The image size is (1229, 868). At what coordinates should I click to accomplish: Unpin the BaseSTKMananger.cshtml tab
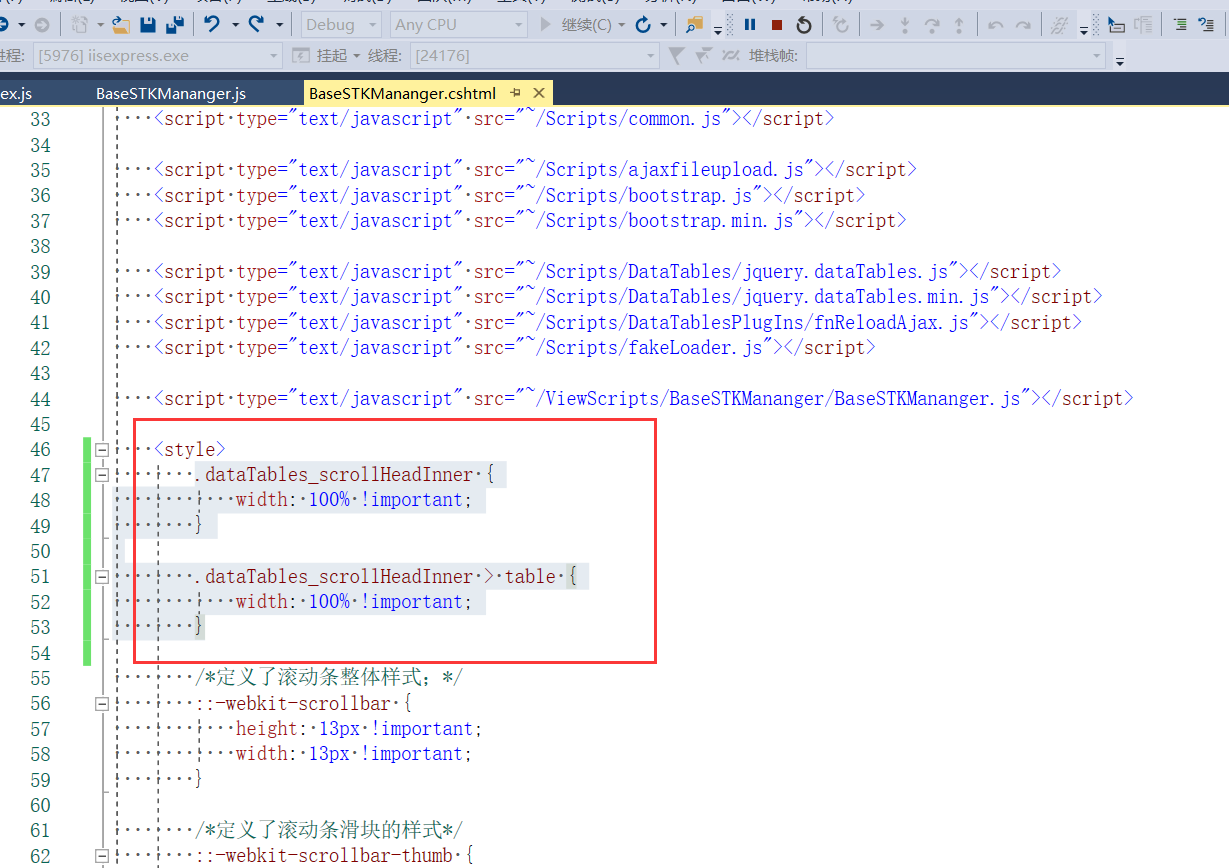pyautogui.click(x=516, y=92)
